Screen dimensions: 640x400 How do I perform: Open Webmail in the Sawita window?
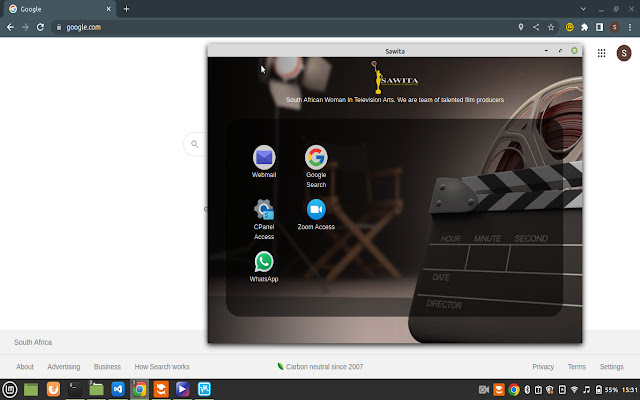pyautogui.click(x=264, y=162)
